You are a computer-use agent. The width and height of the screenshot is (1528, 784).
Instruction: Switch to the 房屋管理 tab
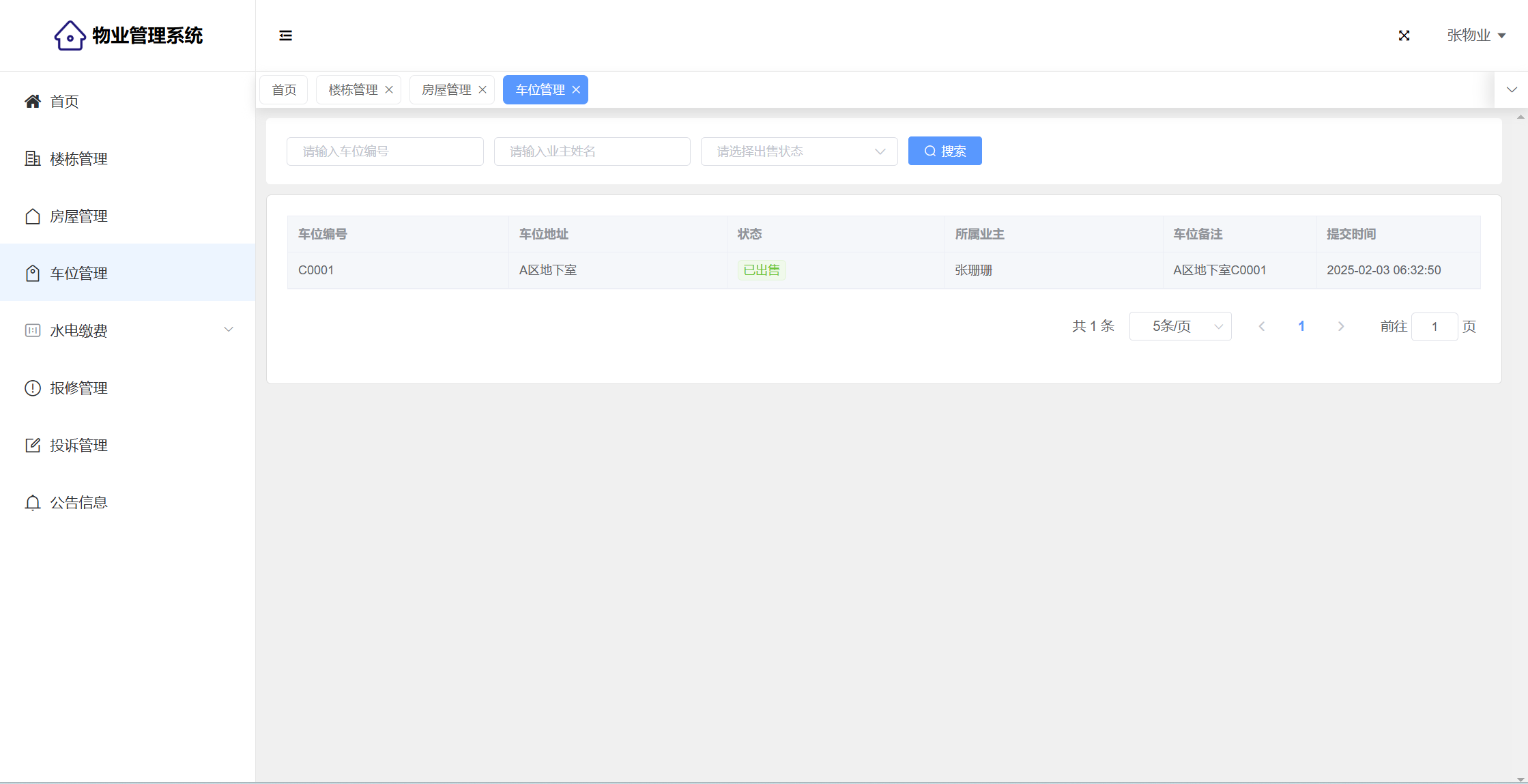[446, 90]
